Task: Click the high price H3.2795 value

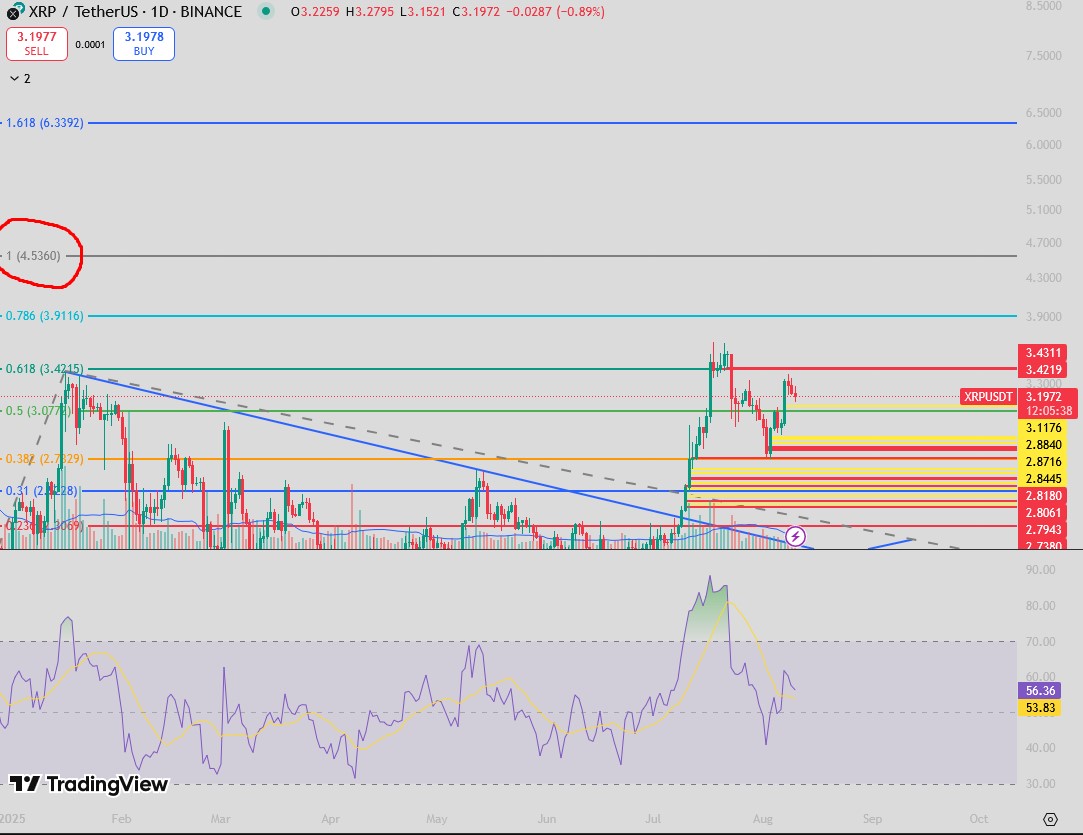Action: [369, 12]
